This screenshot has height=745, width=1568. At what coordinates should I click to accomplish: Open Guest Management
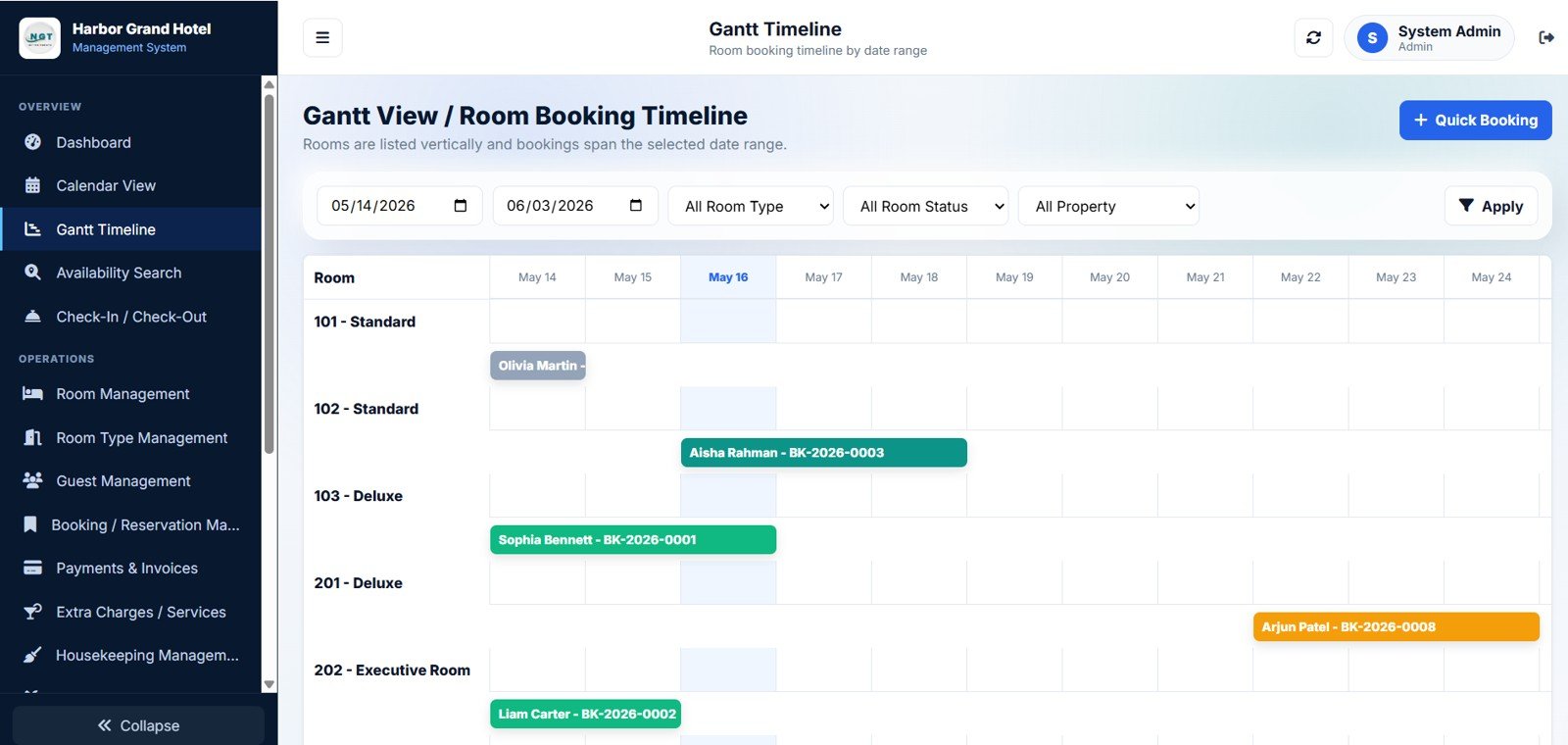pos(130,481)
